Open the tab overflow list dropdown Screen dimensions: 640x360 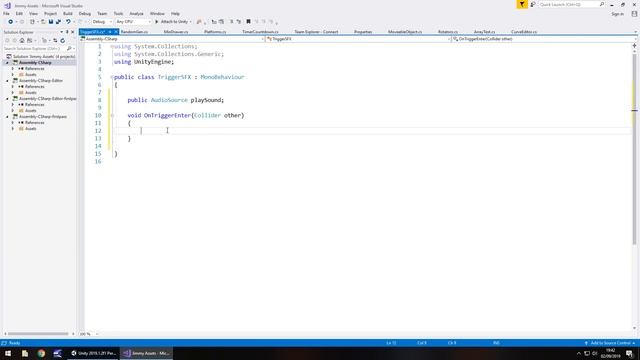[x=636, y=32]
